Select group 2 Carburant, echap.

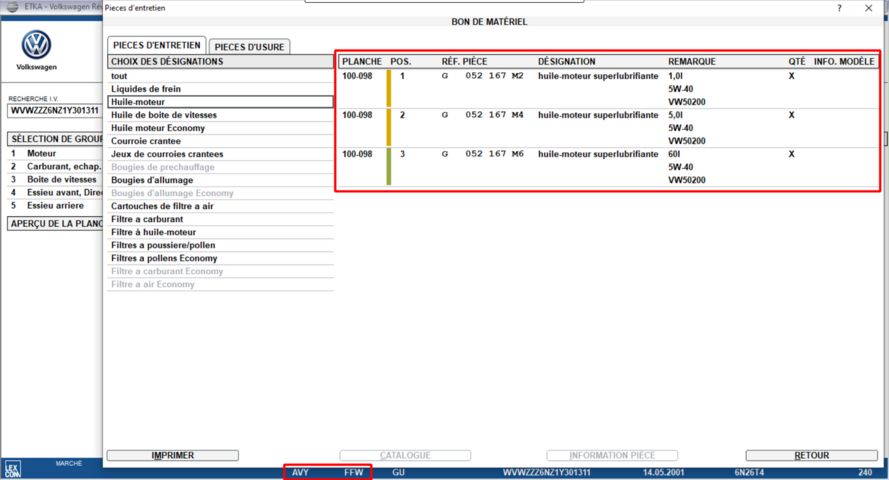coord(55,167)
